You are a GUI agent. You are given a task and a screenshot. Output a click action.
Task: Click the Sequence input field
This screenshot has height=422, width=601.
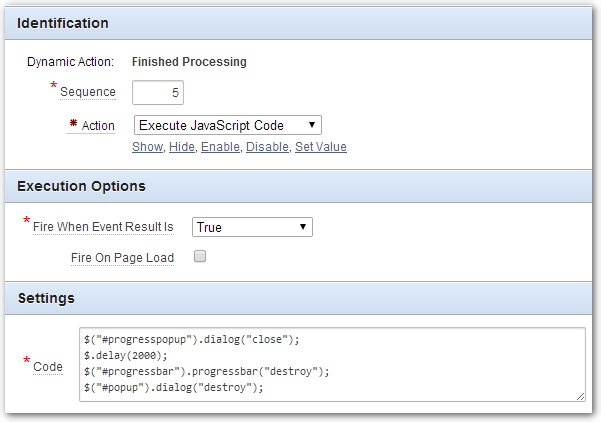point(158,92)
